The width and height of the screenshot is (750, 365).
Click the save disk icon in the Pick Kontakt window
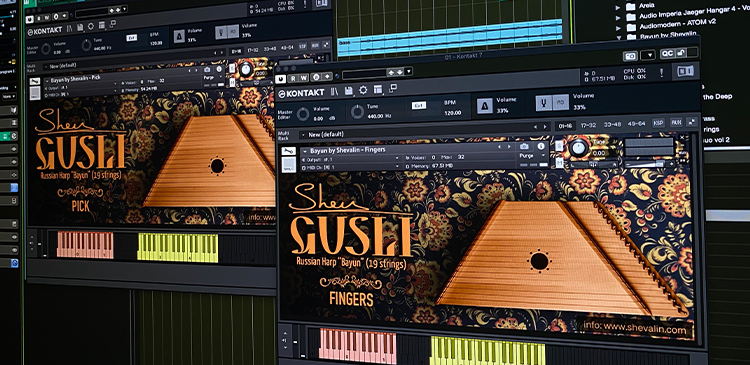click(x=80, y=28)
